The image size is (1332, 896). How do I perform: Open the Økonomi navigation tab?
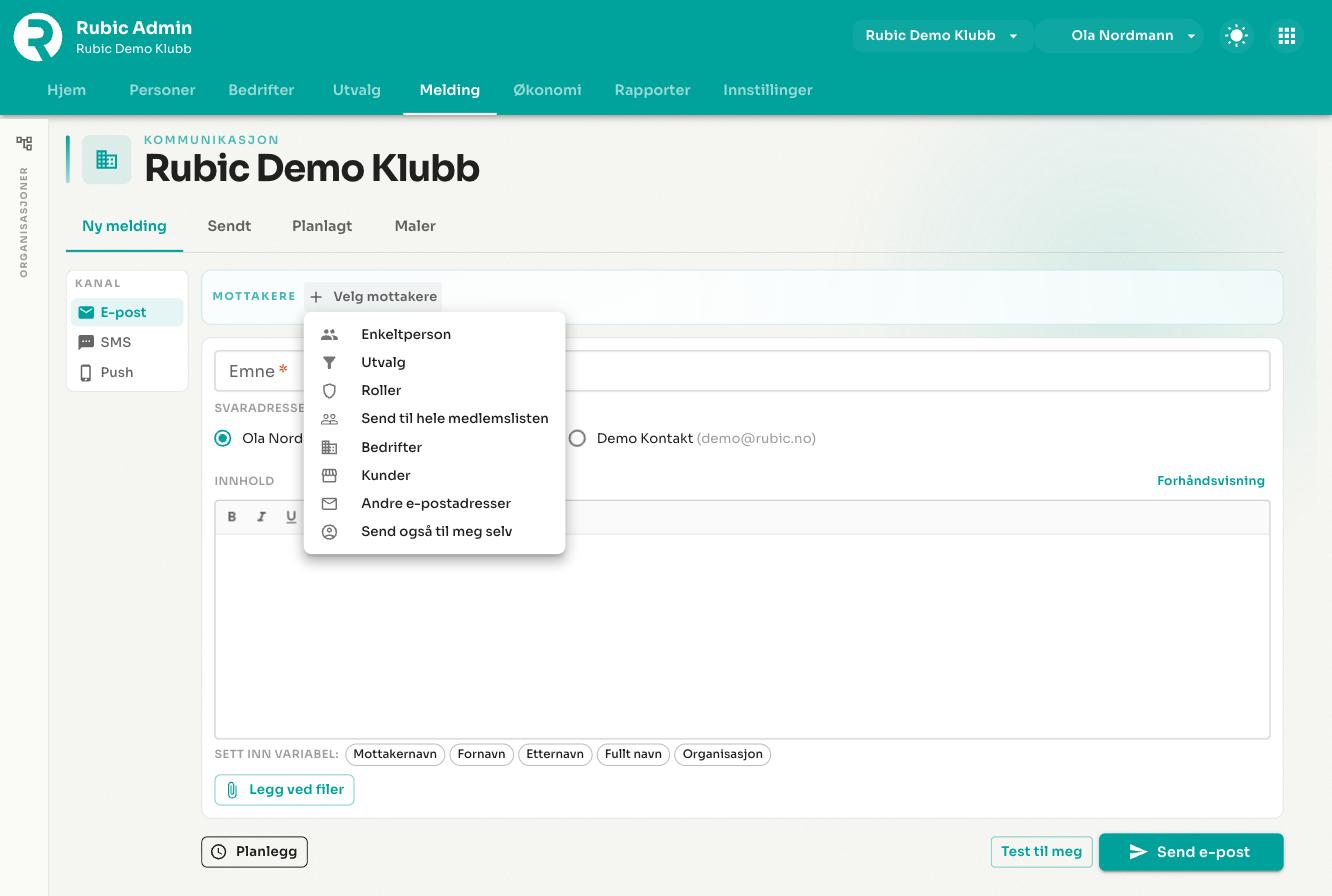coord(547,90)
